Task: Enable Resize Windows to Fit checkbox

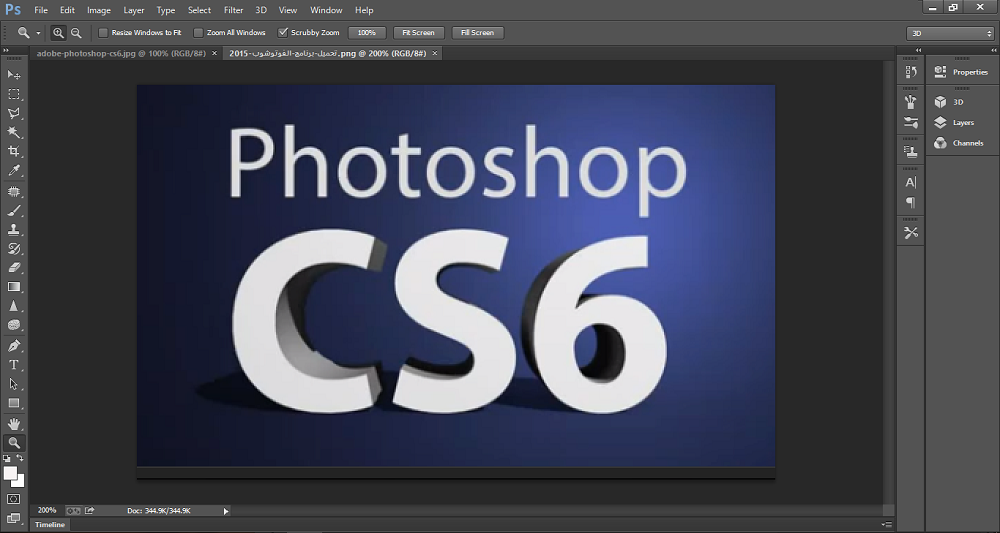Action: coord(103,33)
